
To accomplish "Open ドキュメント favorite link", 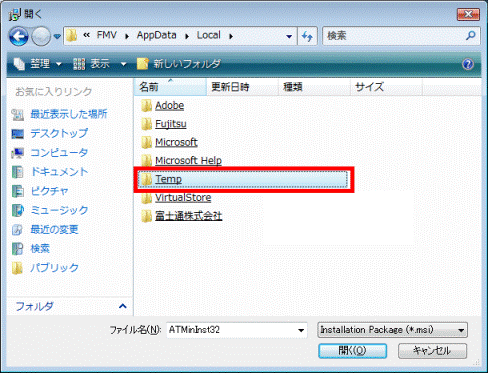I will click(x=59, y=172).
